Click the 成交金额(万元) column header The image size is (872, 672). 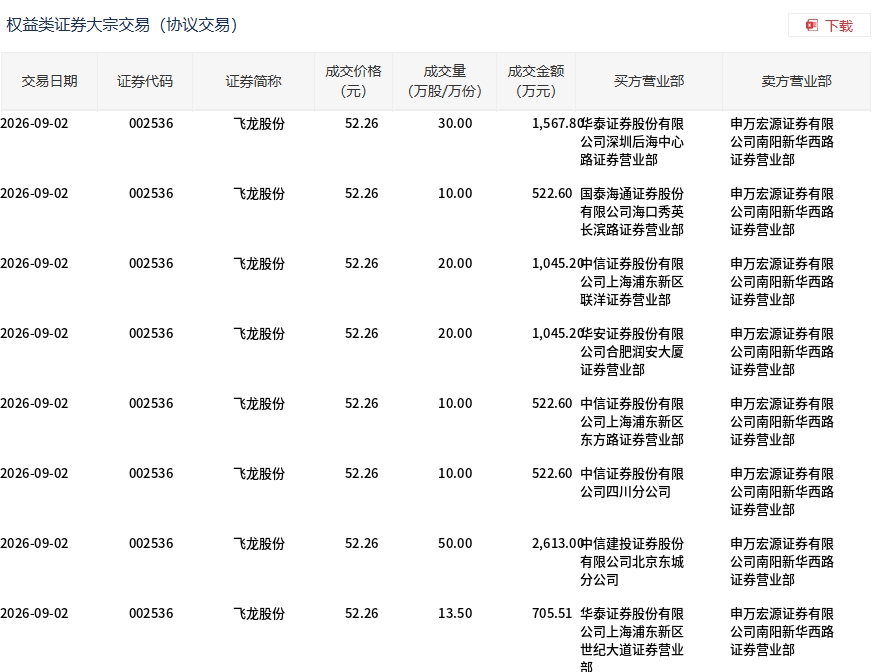click(536, 82)
